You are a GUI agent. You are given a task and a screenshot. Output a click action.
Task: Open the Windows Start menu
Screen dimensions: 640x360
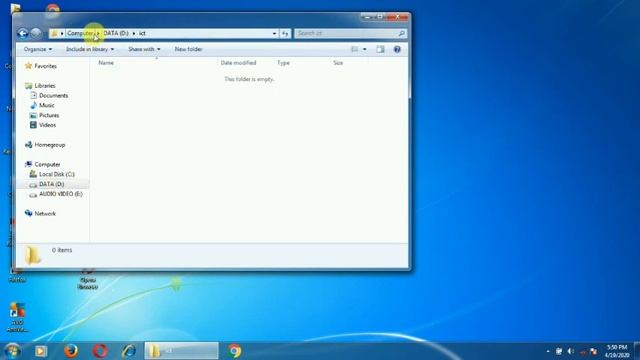[12, 351]
